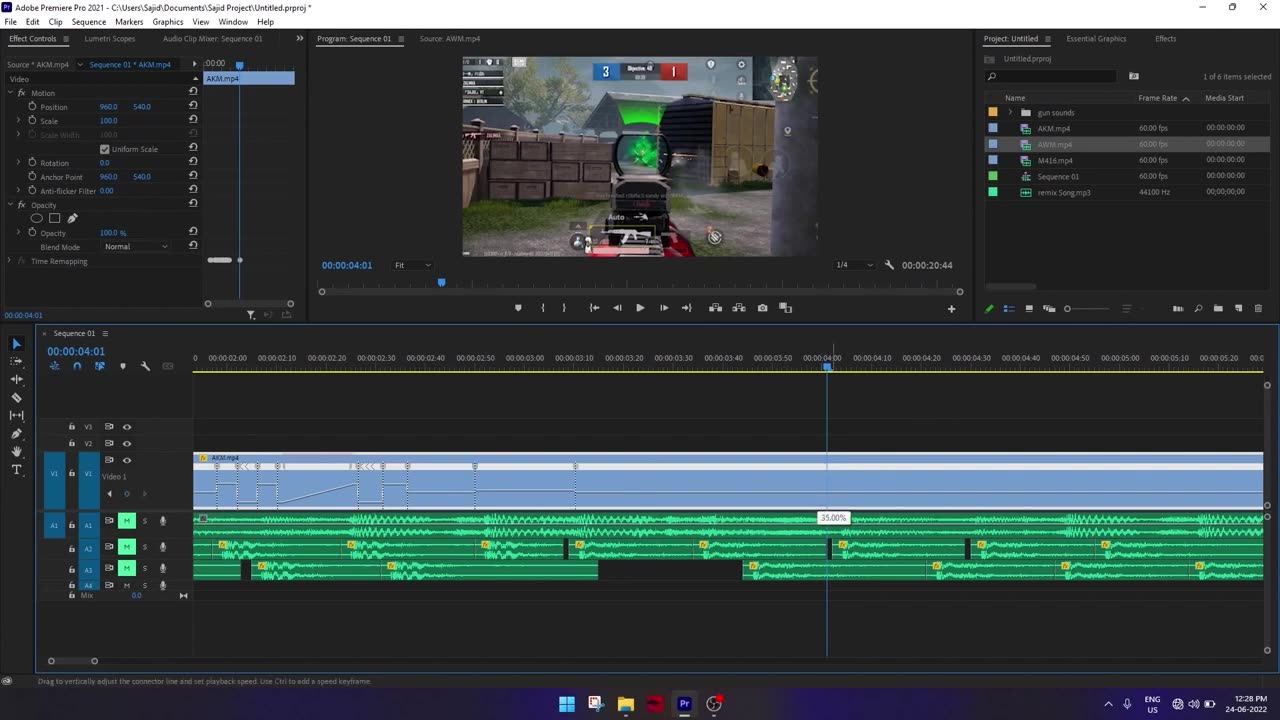Click Frame Rate column header

click(1157, 98)
